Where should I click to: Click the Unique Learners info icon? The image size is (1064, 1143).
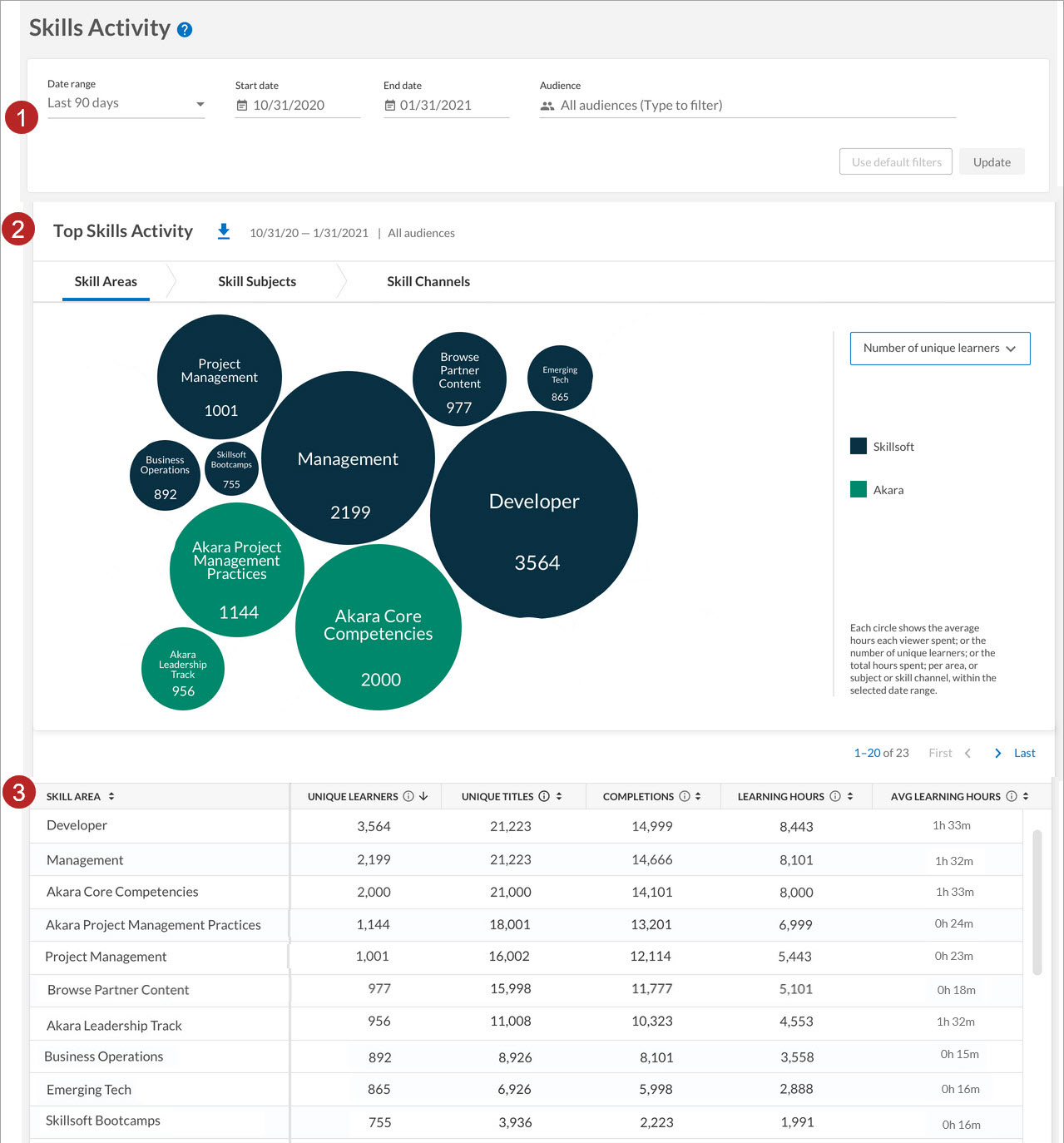tap(408, 796)
